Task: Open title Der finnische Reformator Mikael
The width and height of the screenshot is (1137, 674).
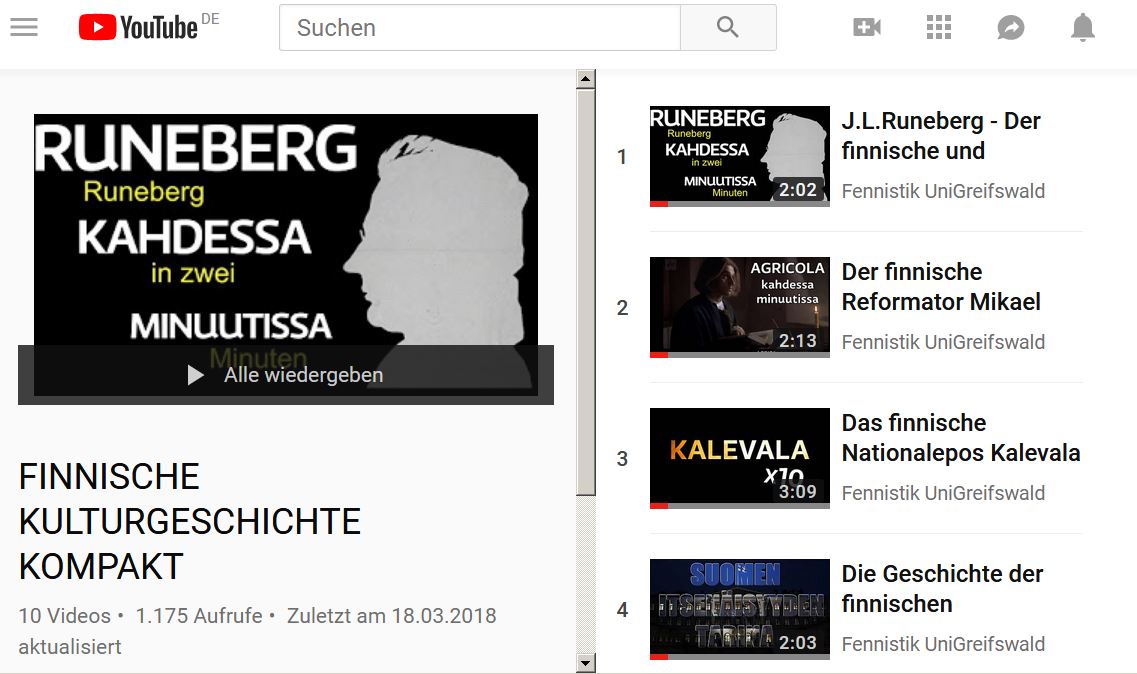Action: [941, 287]
